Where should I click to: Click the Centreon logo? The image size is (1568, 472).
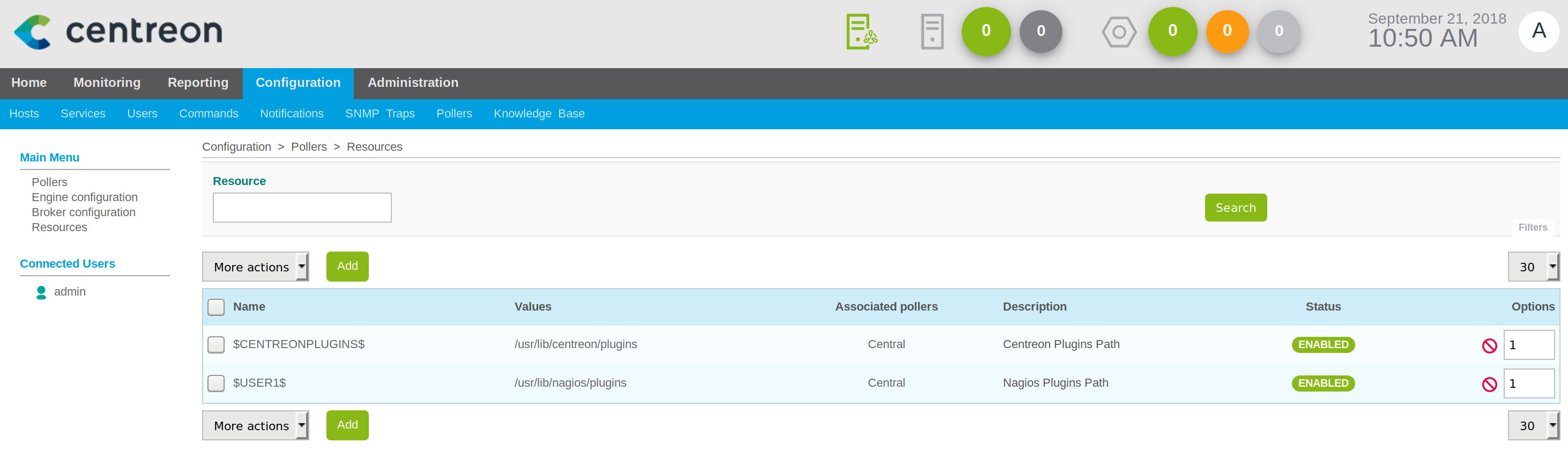pyautogui.click(x=118, y=32)
